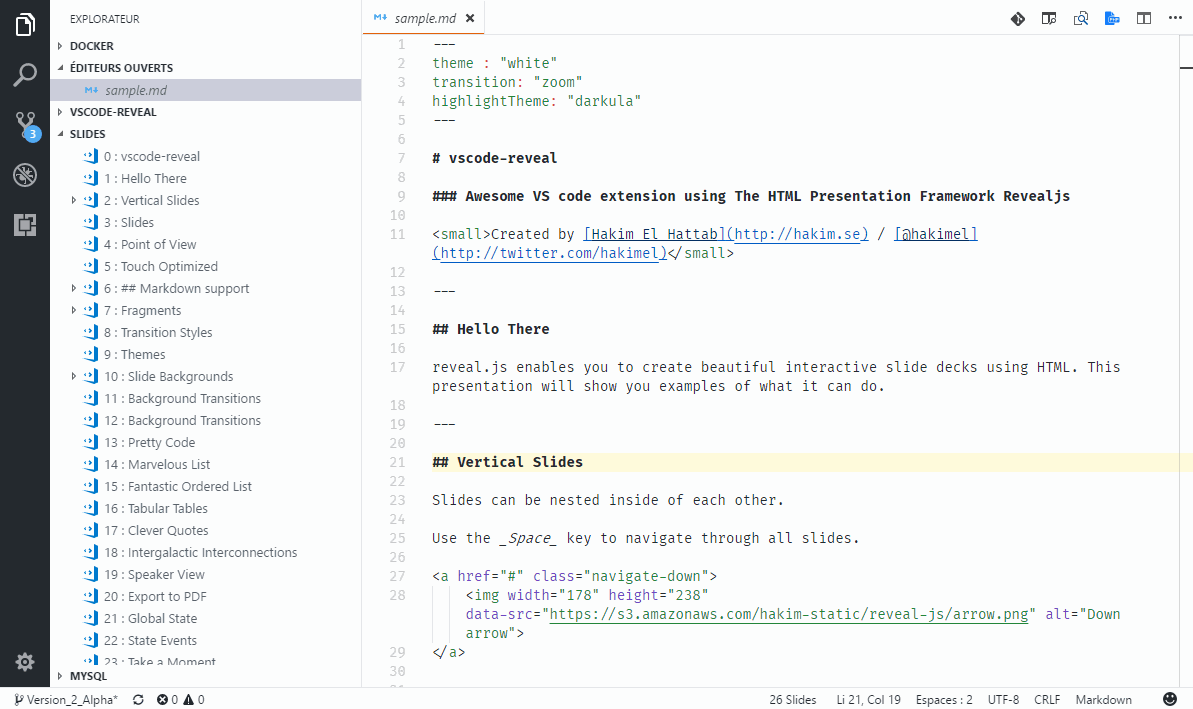Click the blue PHP file toolbar icon
The width and height of the screenshot is (1193, 709).
pos(1112,18)
